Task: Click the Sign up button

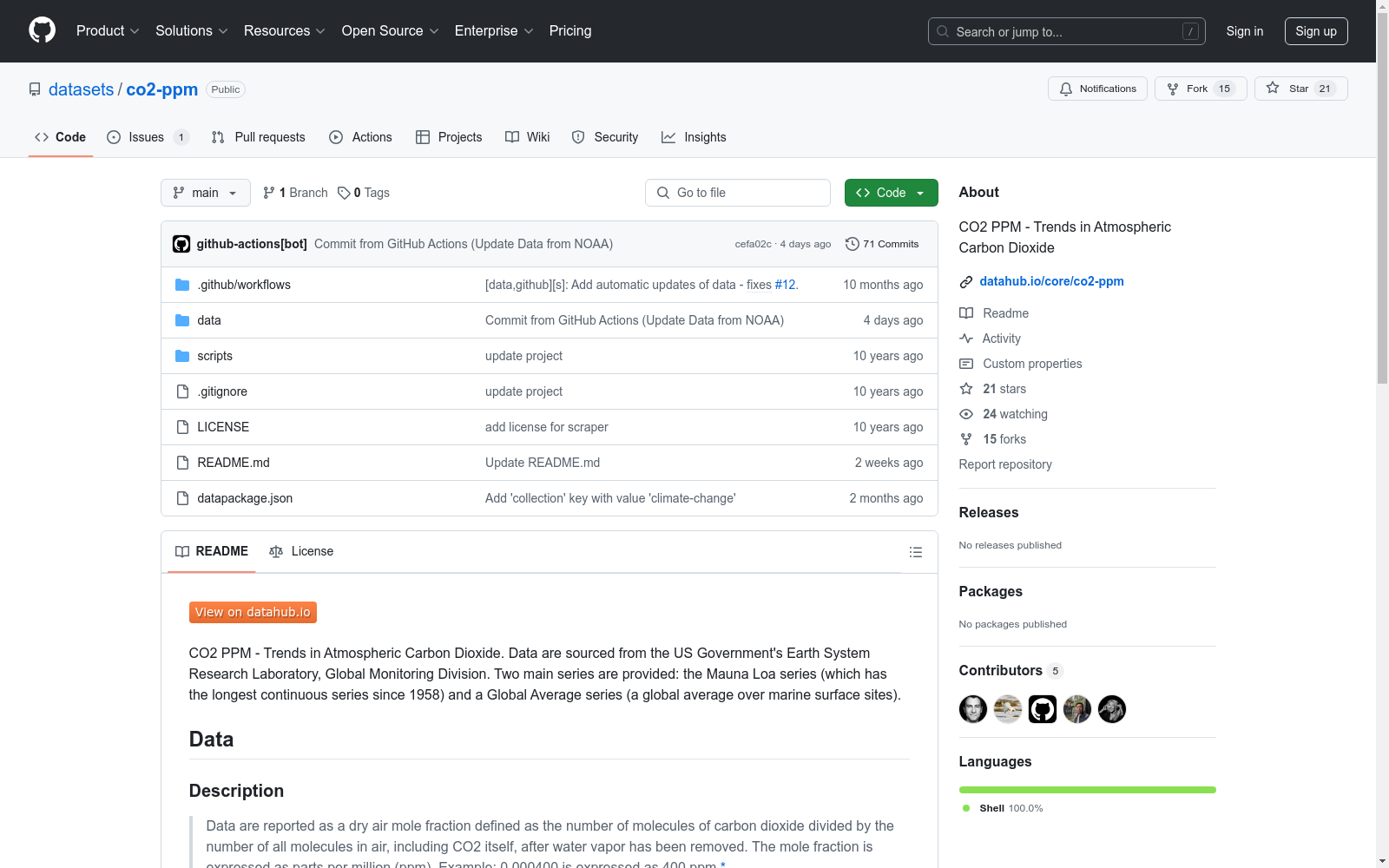Action: coord(1316,31)
